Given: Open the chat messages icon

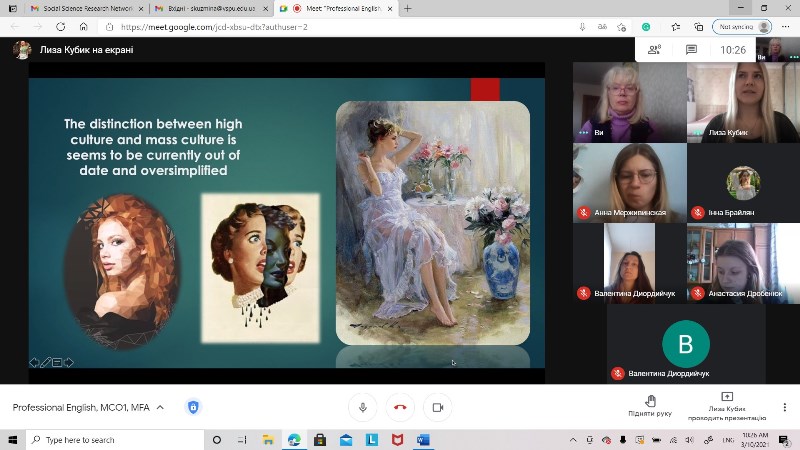Looking at the screenshot, I should tap(691, 49).
